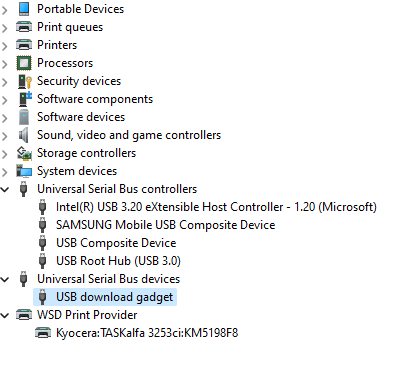The image size is (409, 377).
Task: Click the Print queues printer icon
Action: point(24,27)
